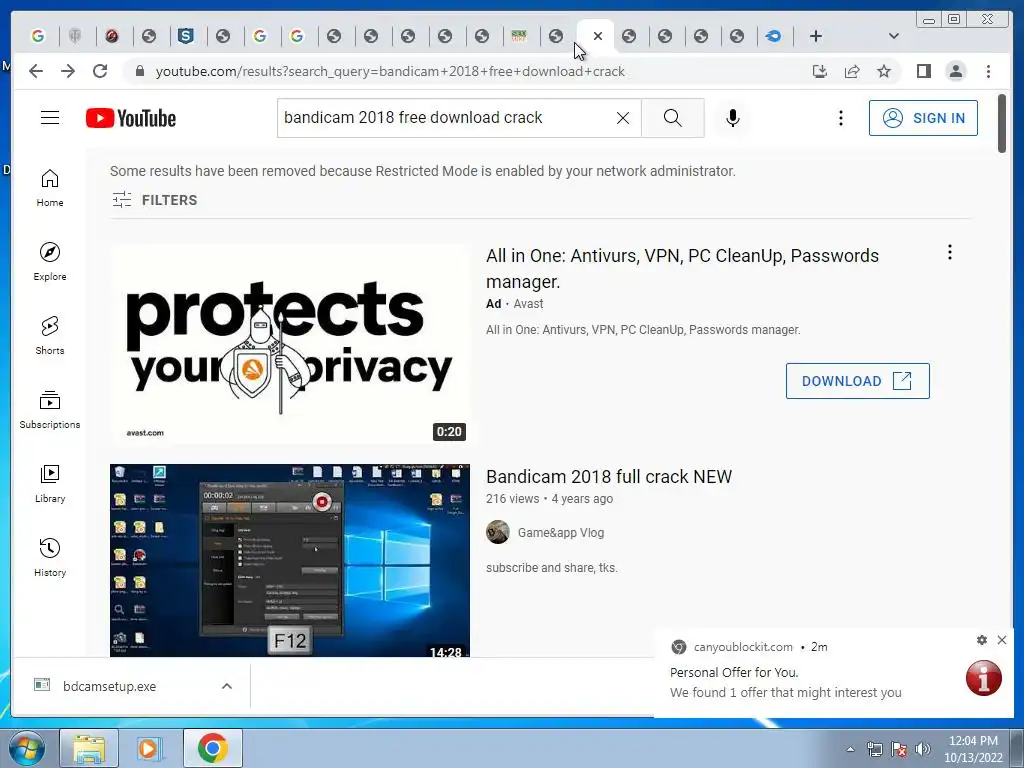Bookmark this page with the star
This screenshot has width=1024, height=768.
[884, 71]
